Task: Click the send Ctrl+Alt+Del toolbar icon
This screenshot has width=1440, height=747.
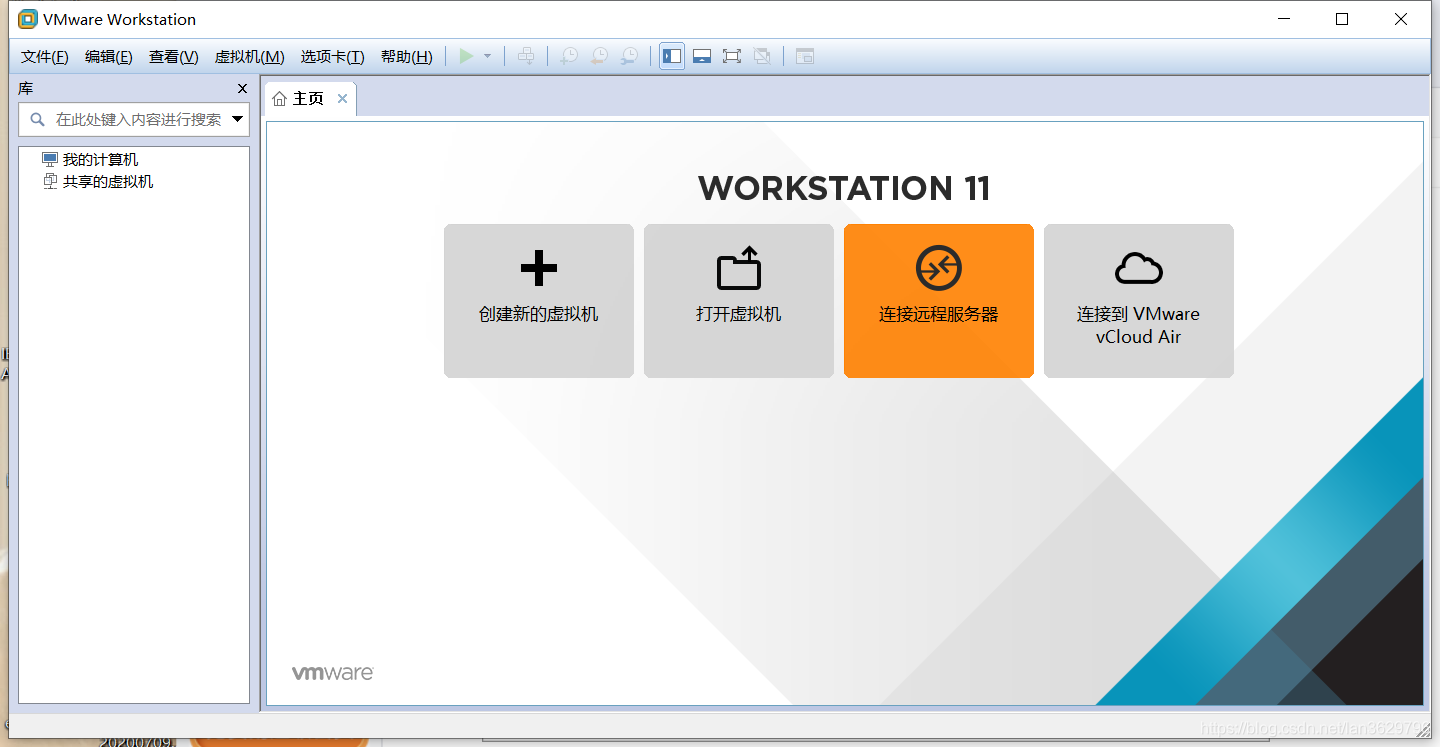Action: [526, 57]
